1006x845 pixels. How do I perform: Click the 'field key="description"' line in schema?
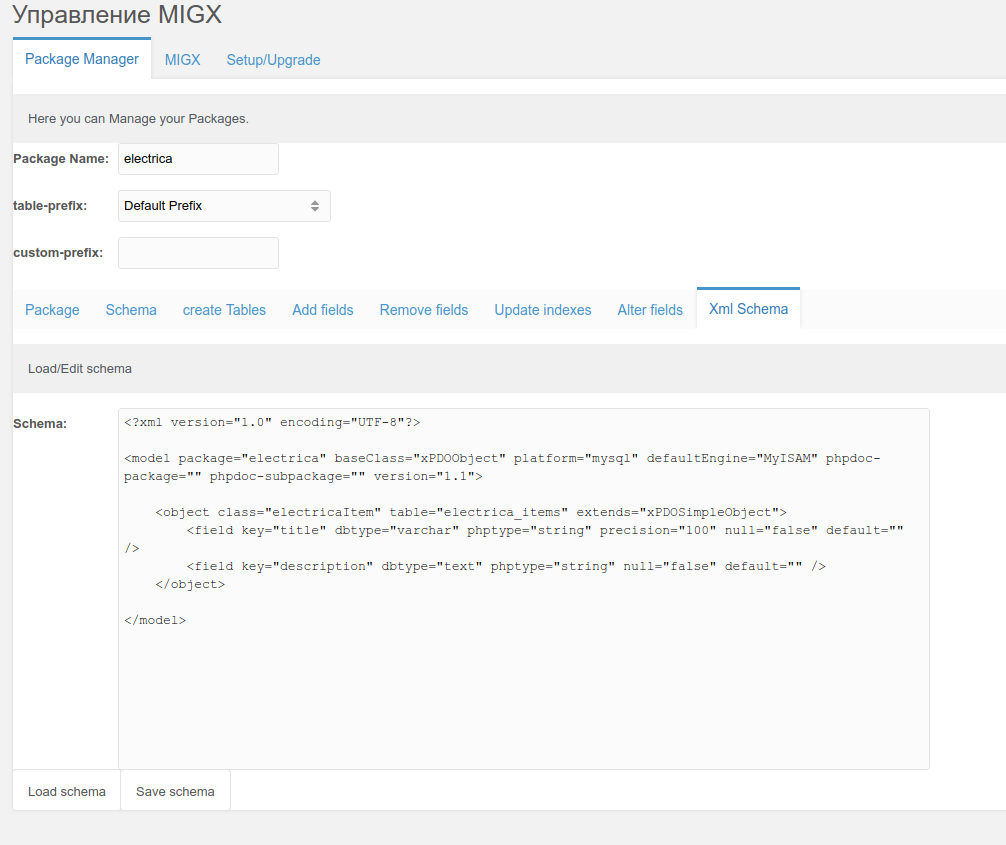pyautogui.click(x=506, y=567)
